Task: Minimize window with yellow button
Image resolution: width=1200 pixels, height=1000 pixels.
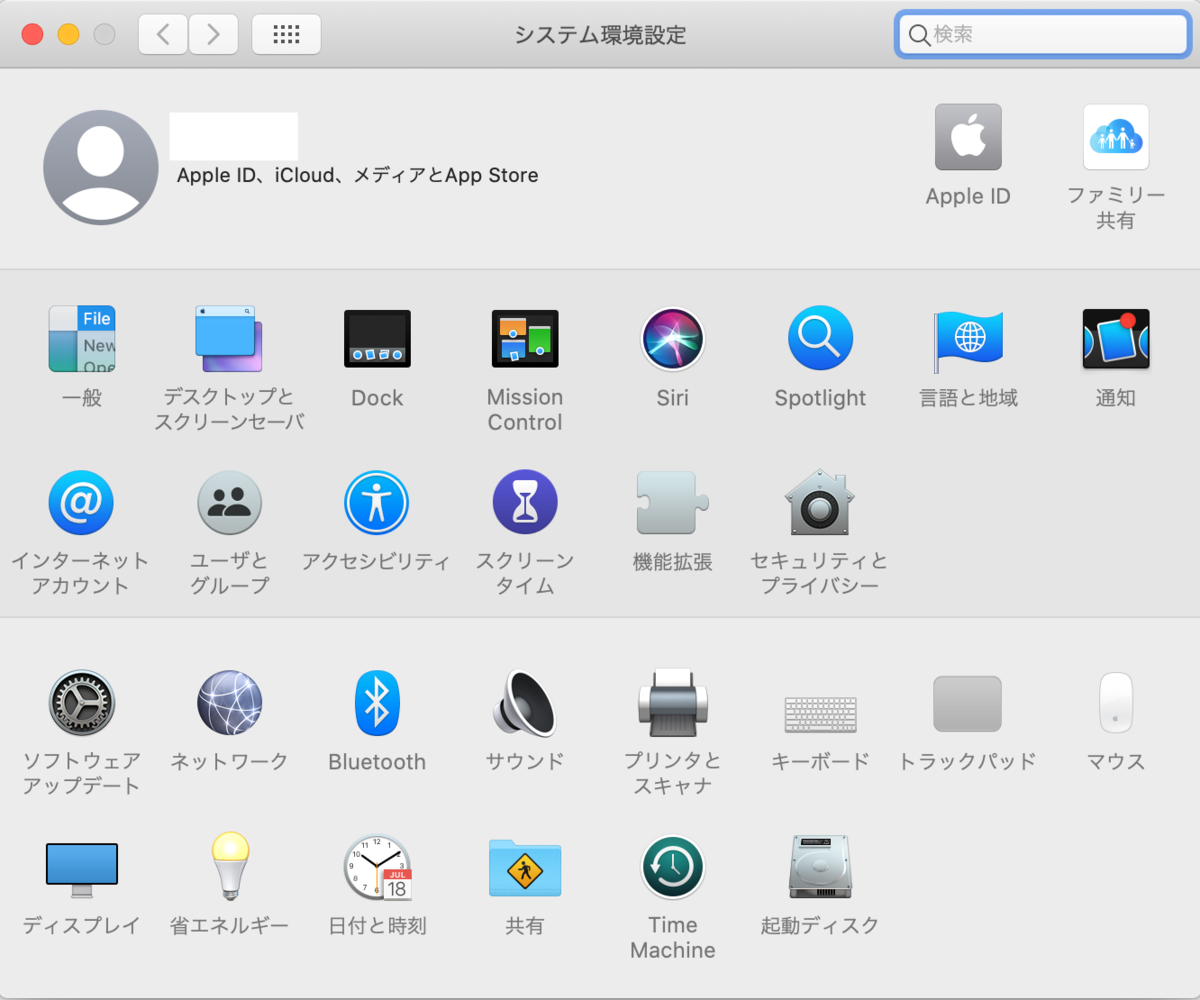Action: coord(68,34)
